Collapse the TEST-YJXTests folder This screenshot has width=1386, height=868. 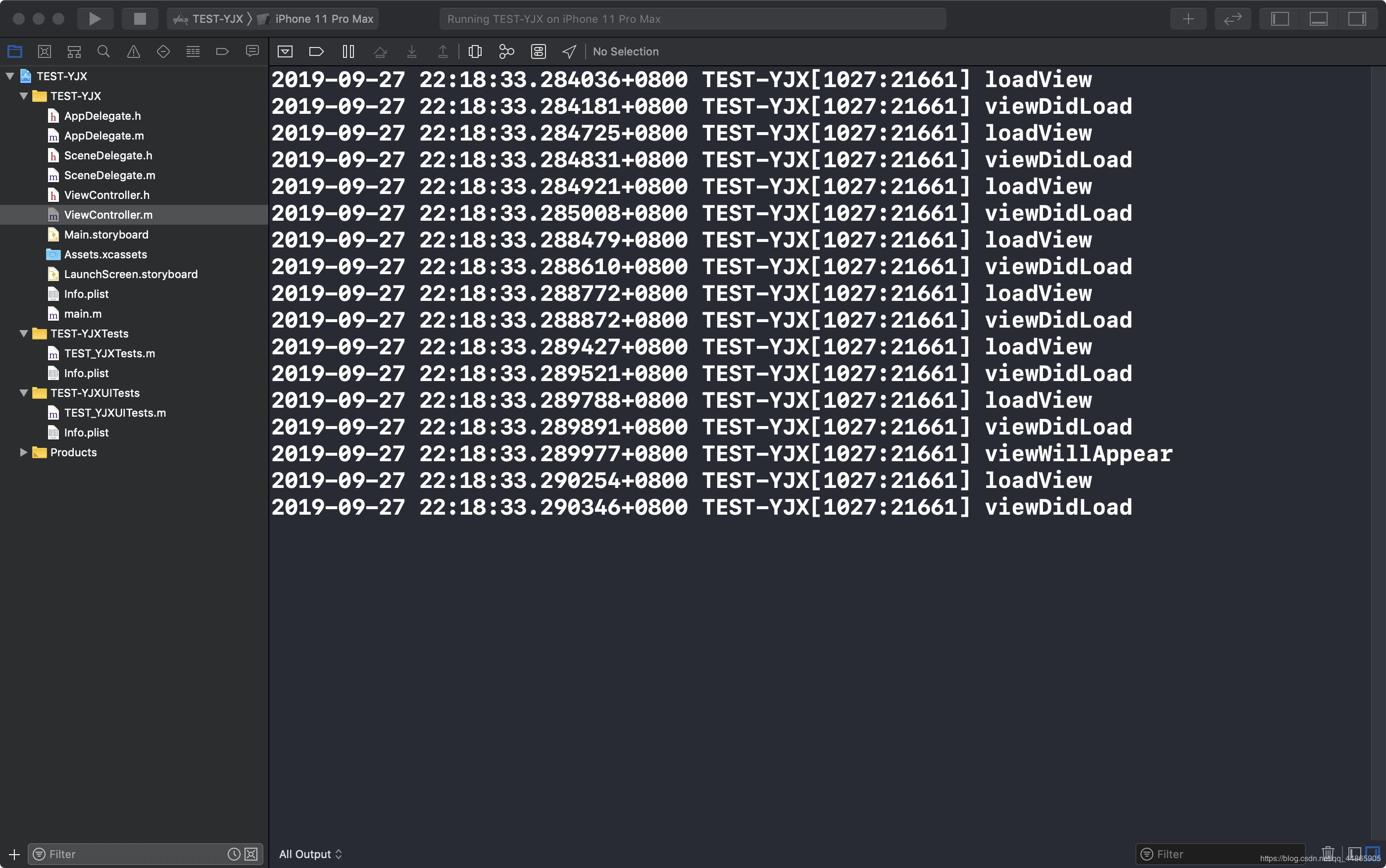24,334
